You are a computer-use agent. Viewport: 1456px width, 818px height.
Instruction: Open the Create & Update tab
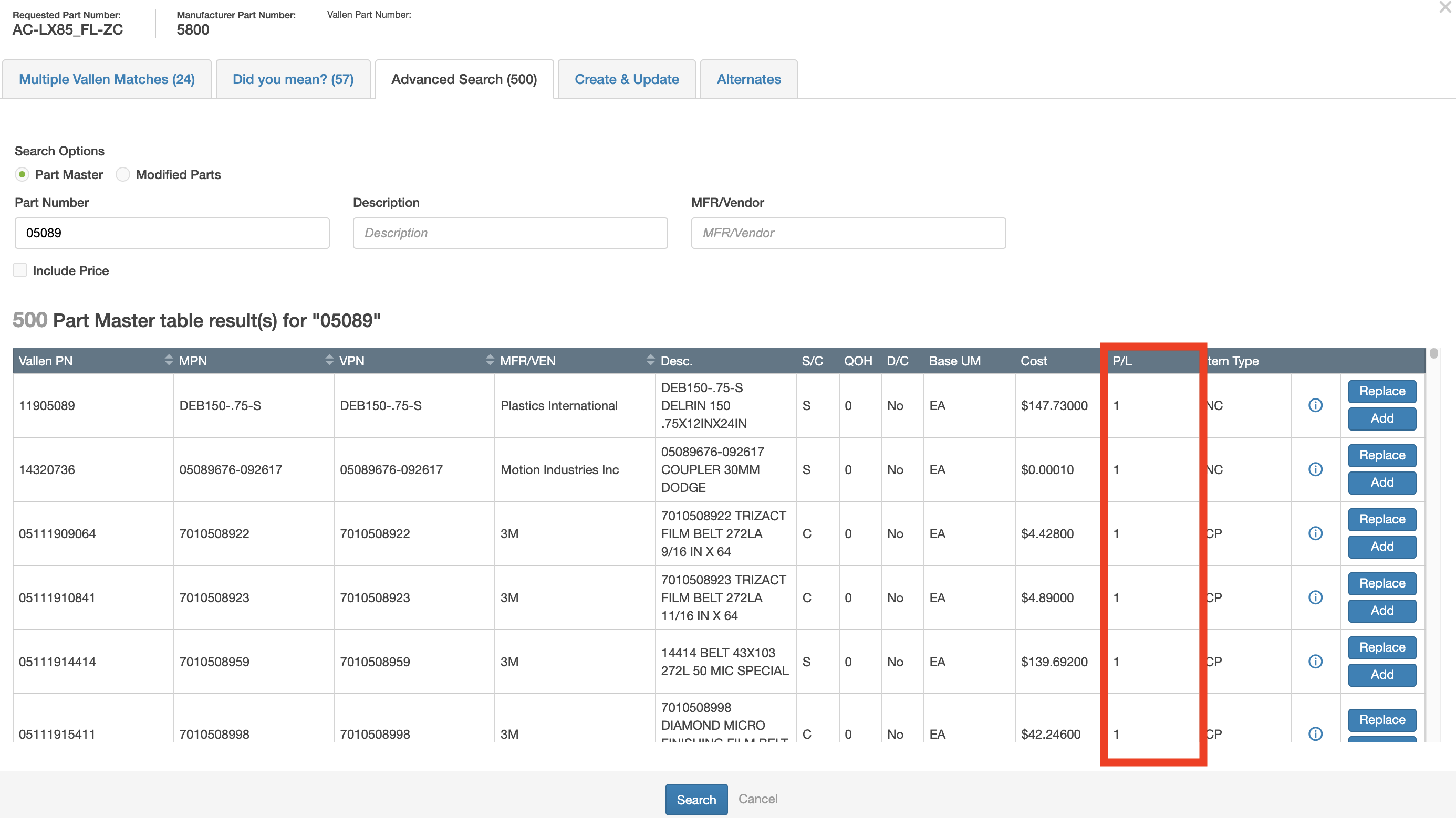[x=626, y=79]
